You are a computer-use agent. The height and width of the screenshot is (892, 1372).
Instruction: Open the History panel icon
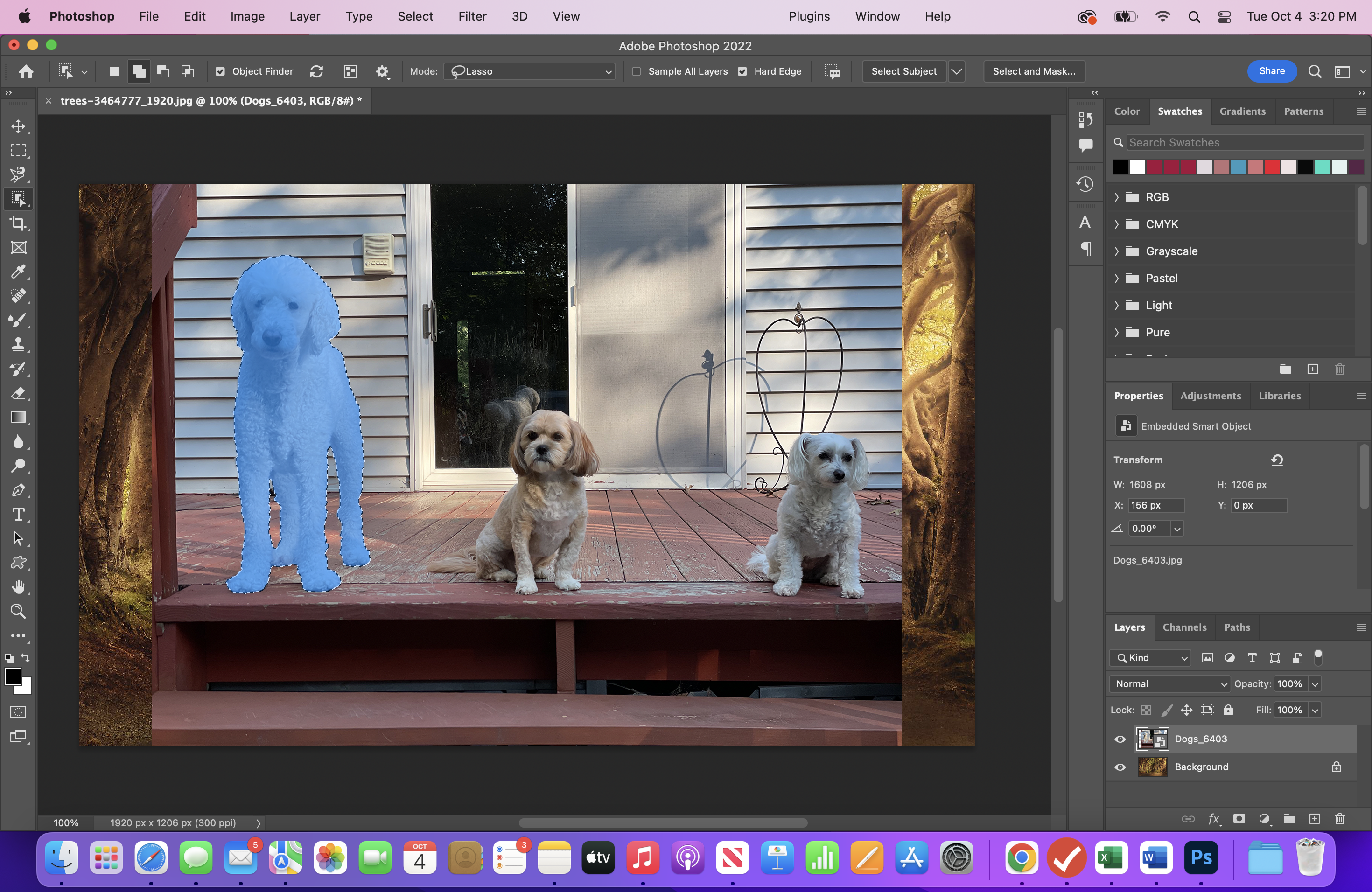pos(1085,184)
